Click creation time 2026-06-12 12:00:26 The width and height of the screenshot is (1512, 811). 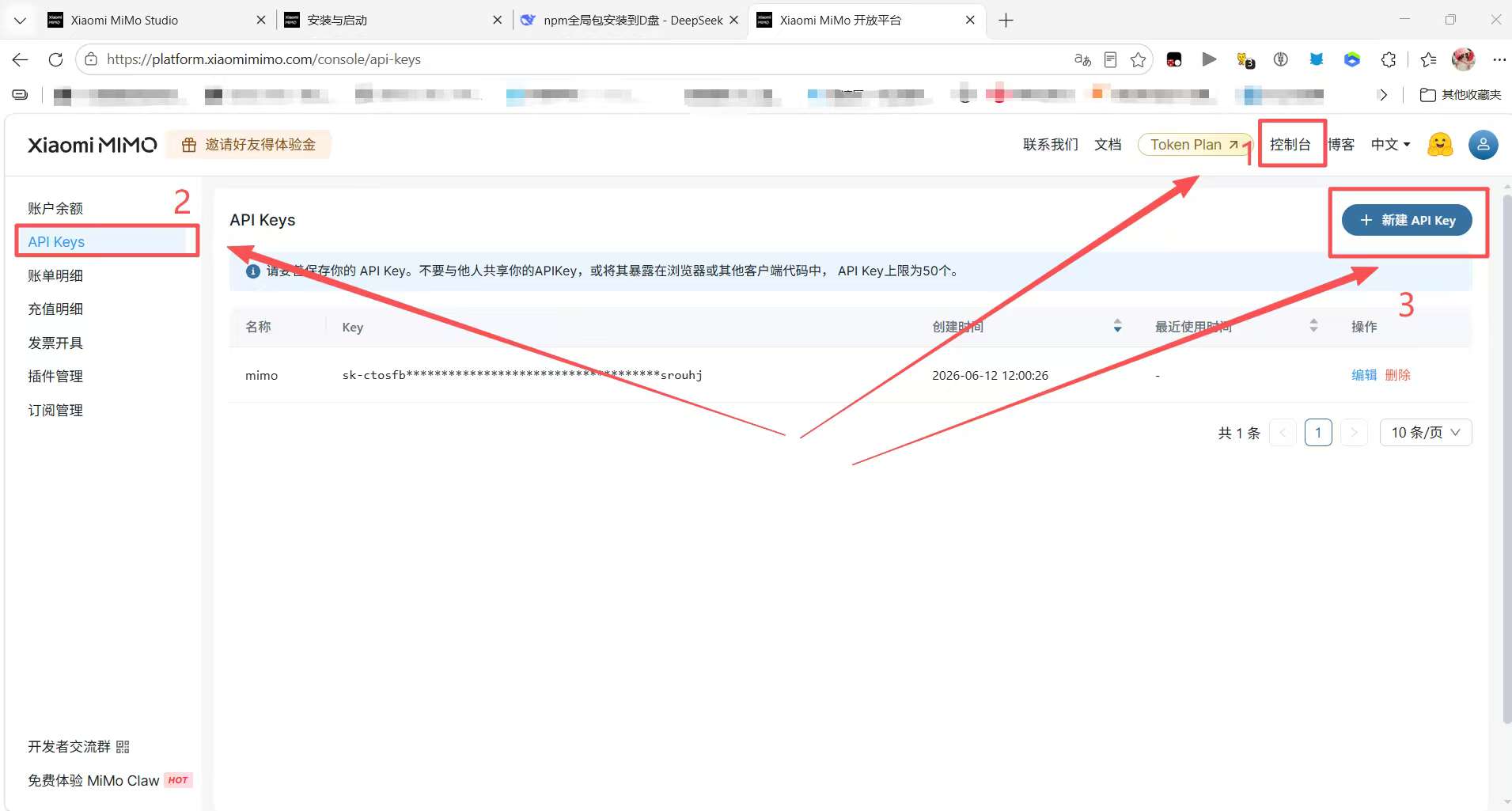coord(990,376)
